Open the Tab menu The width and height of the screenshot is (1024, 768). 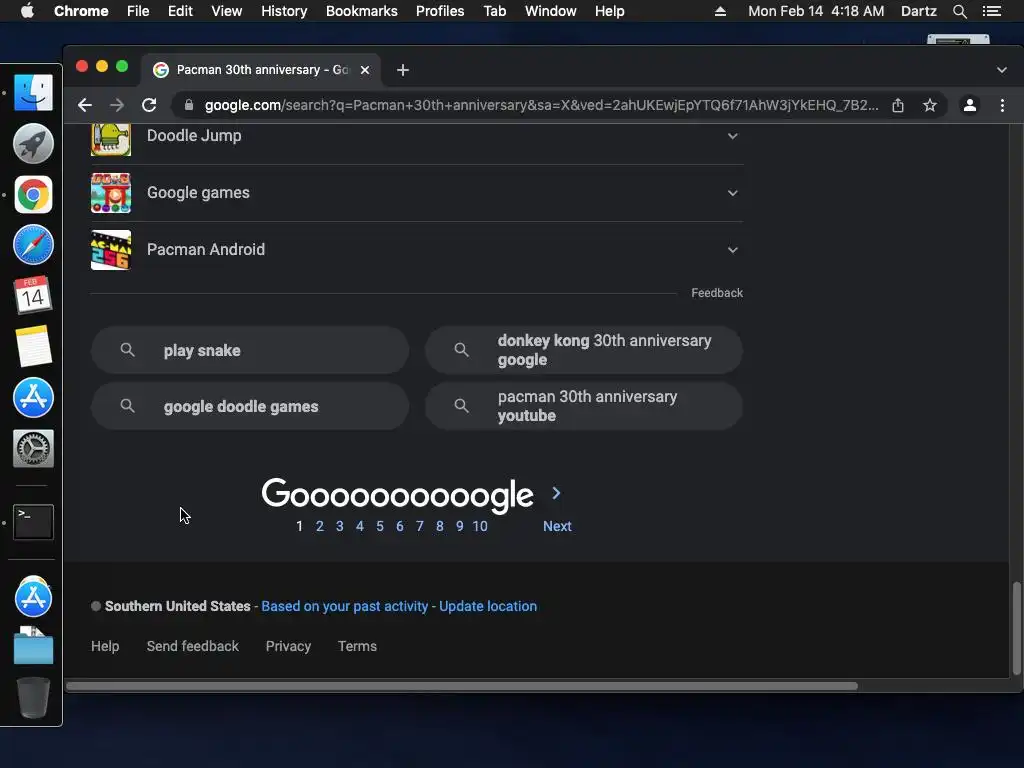click(495, 11)
